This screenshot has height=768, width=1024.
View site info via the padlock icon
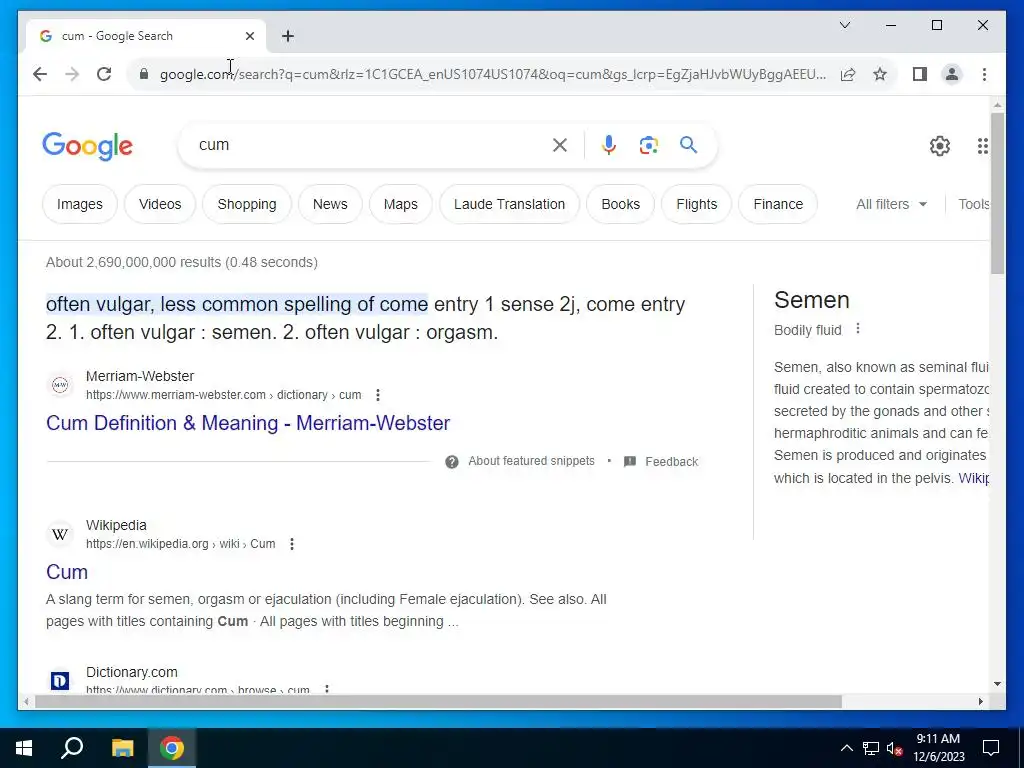[144, 74]
